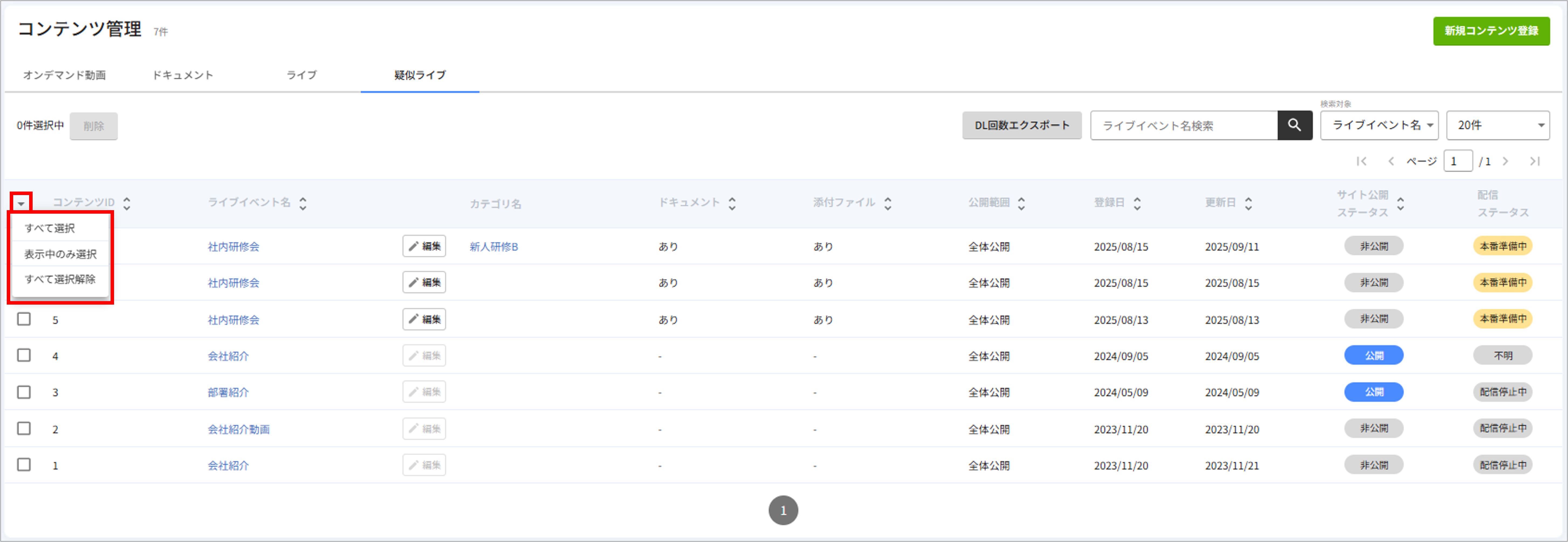This screenshot has height=542, width=1568.
Task: Open 社内研修会 link registered 2025/08/13
Action: (x=234, y=320)
